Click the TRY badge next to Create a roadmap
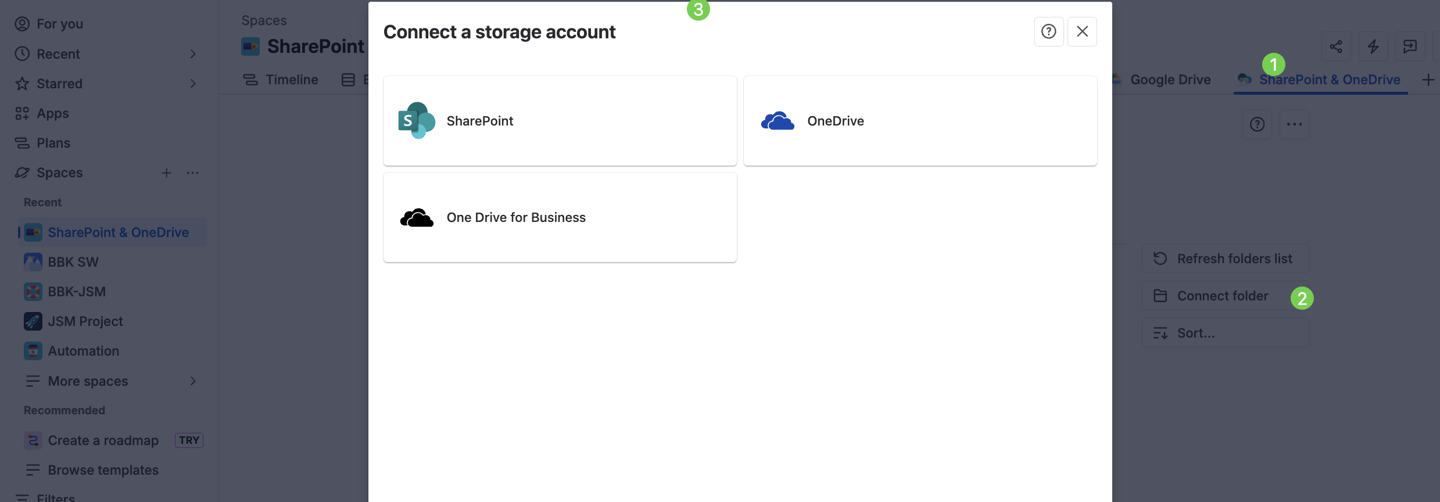 tap(189, 440)
